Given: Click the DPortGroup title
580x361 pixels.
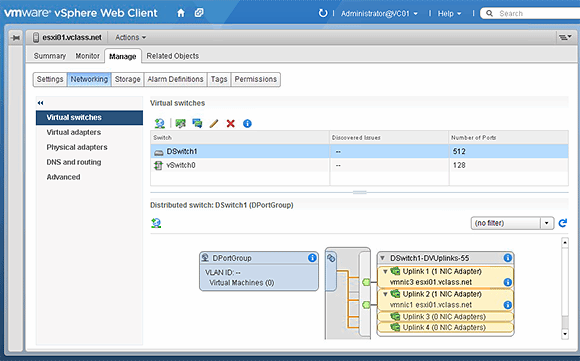Looking at the screenshot, I should point(232,258).
